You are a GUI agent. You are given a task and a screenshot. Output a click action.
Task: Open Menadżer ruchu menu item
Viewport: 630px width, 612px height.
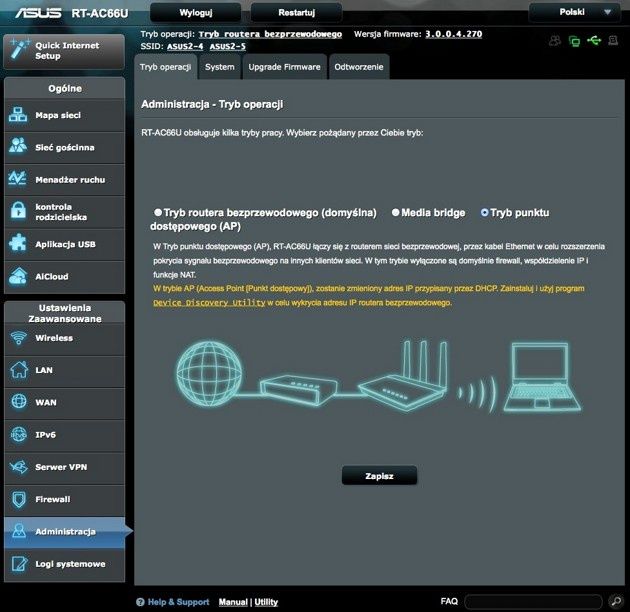64,180
